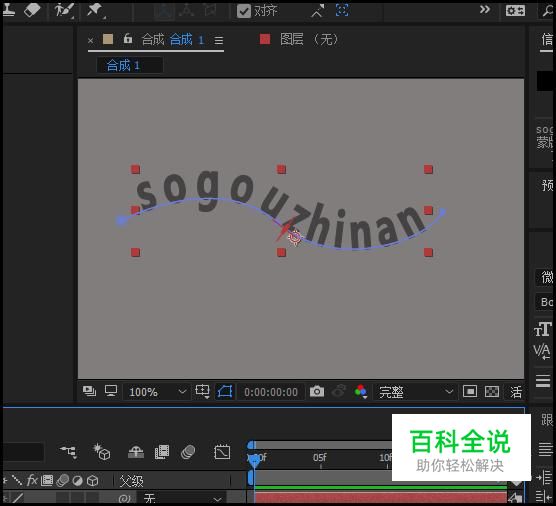Click the timeline search field
This screenshot has width=556, height=506.
tap(23, 452)
